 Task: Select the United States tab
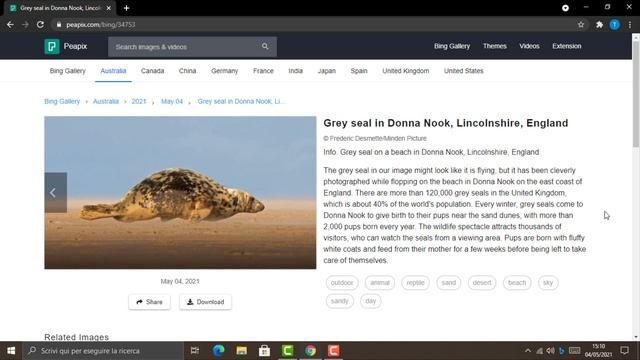pyautogui.click(x=464, y=71)
